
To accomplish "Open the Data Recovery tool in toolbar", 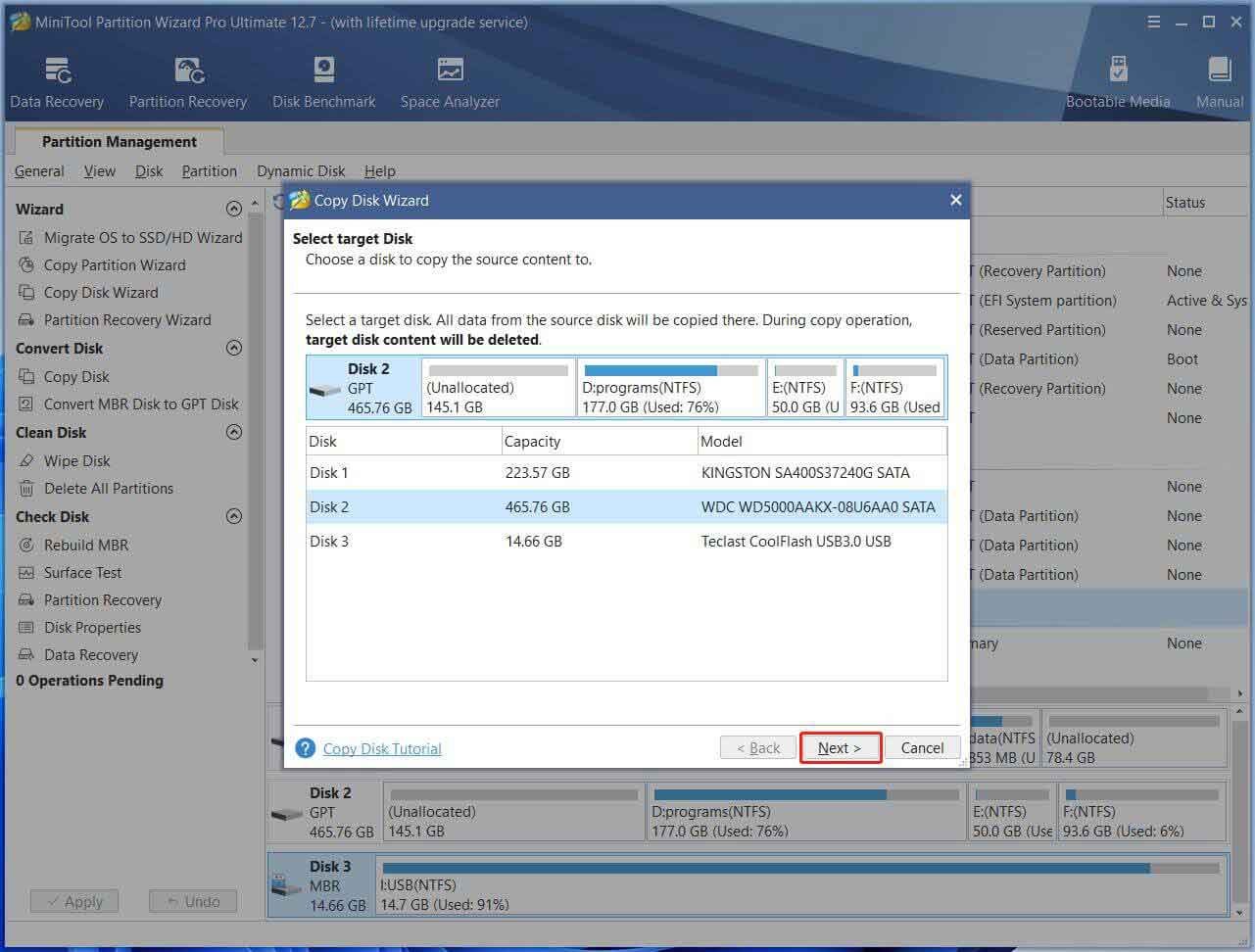I will pos(57,82).
